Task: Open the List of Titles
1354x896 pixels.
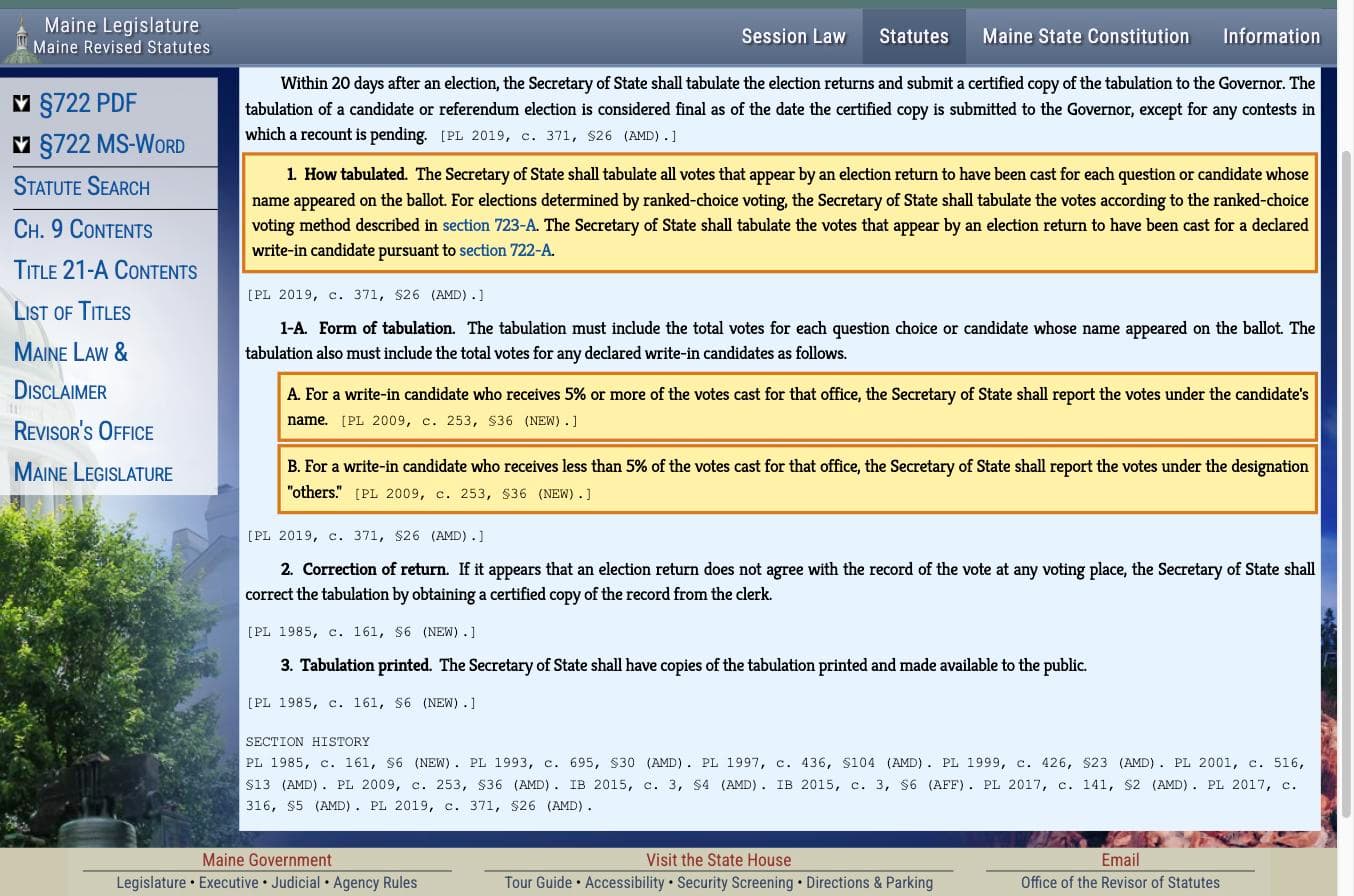Action: click(72, 312)
